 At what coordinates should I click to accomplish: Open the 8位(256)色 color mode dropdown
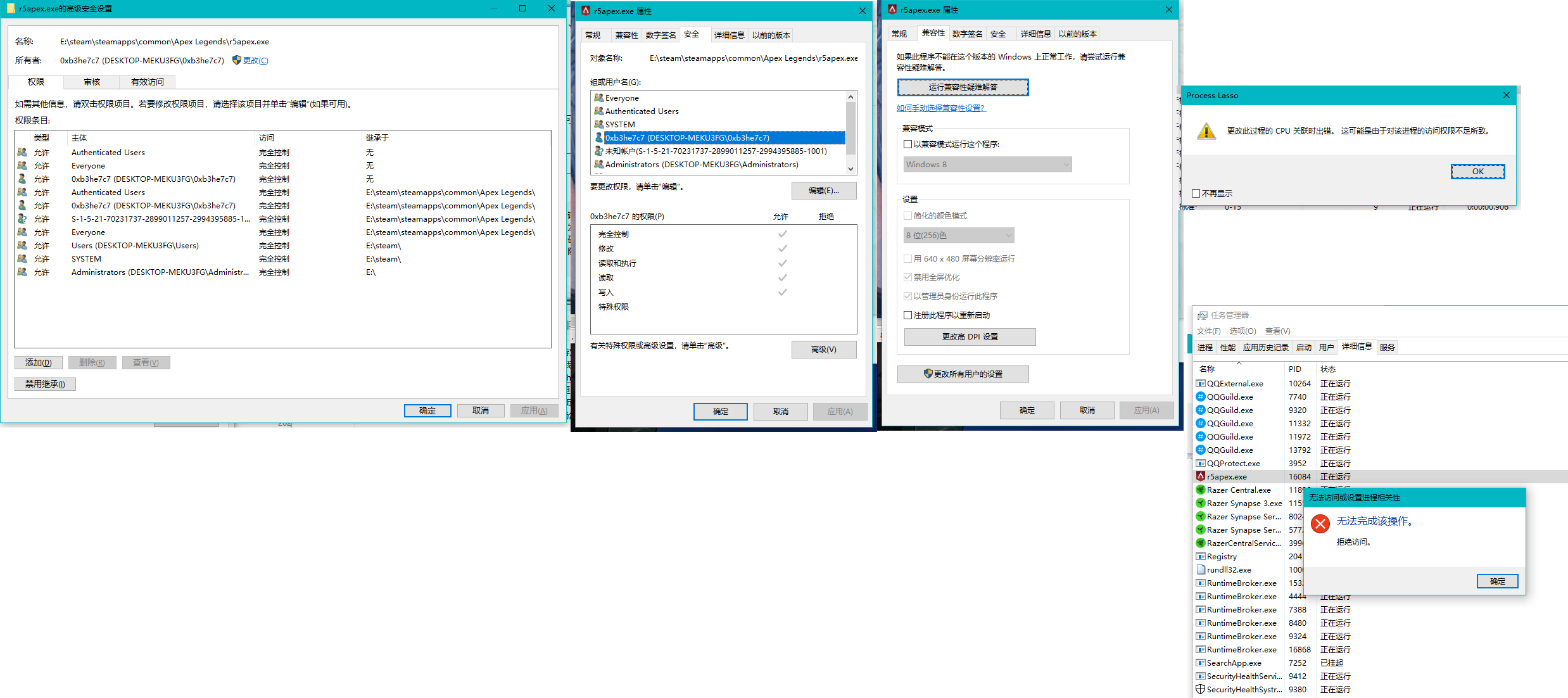(959, 236)
